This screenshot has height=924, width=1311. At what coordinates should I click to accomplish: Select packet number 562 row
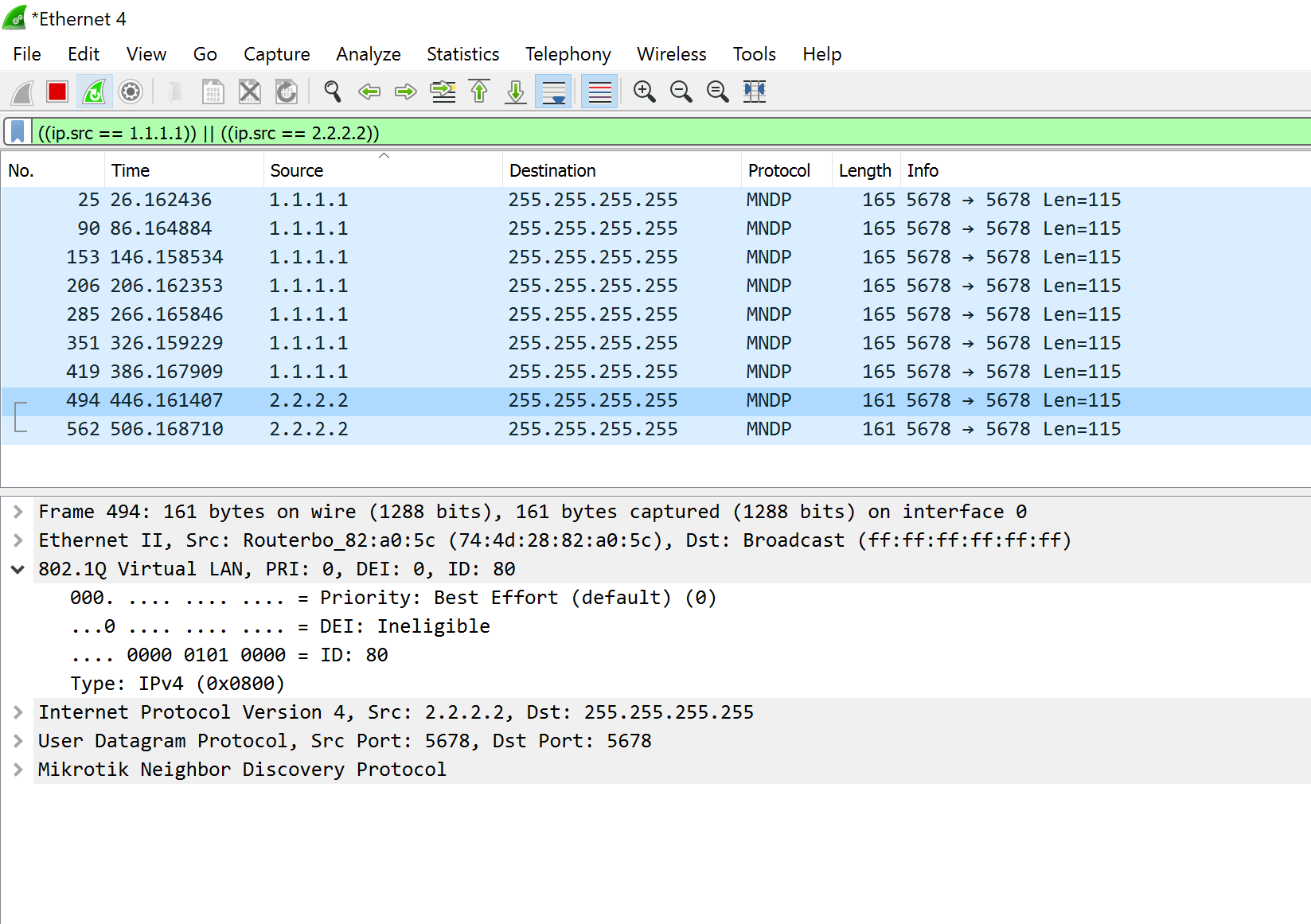[656, 429]
